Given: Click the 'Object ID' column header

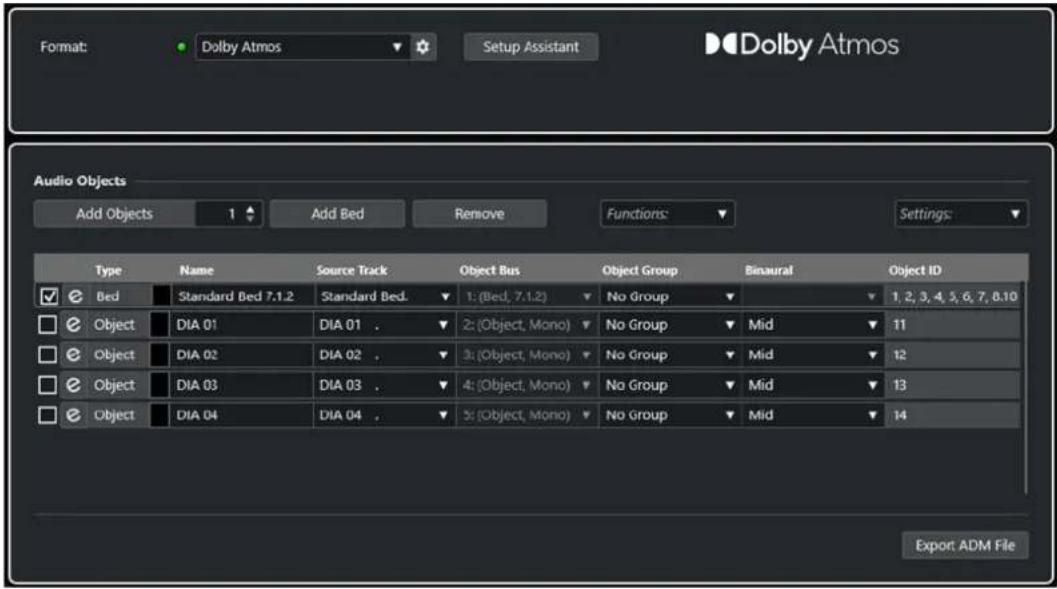Looking at the screenshot, I should [x=915, y=270].
